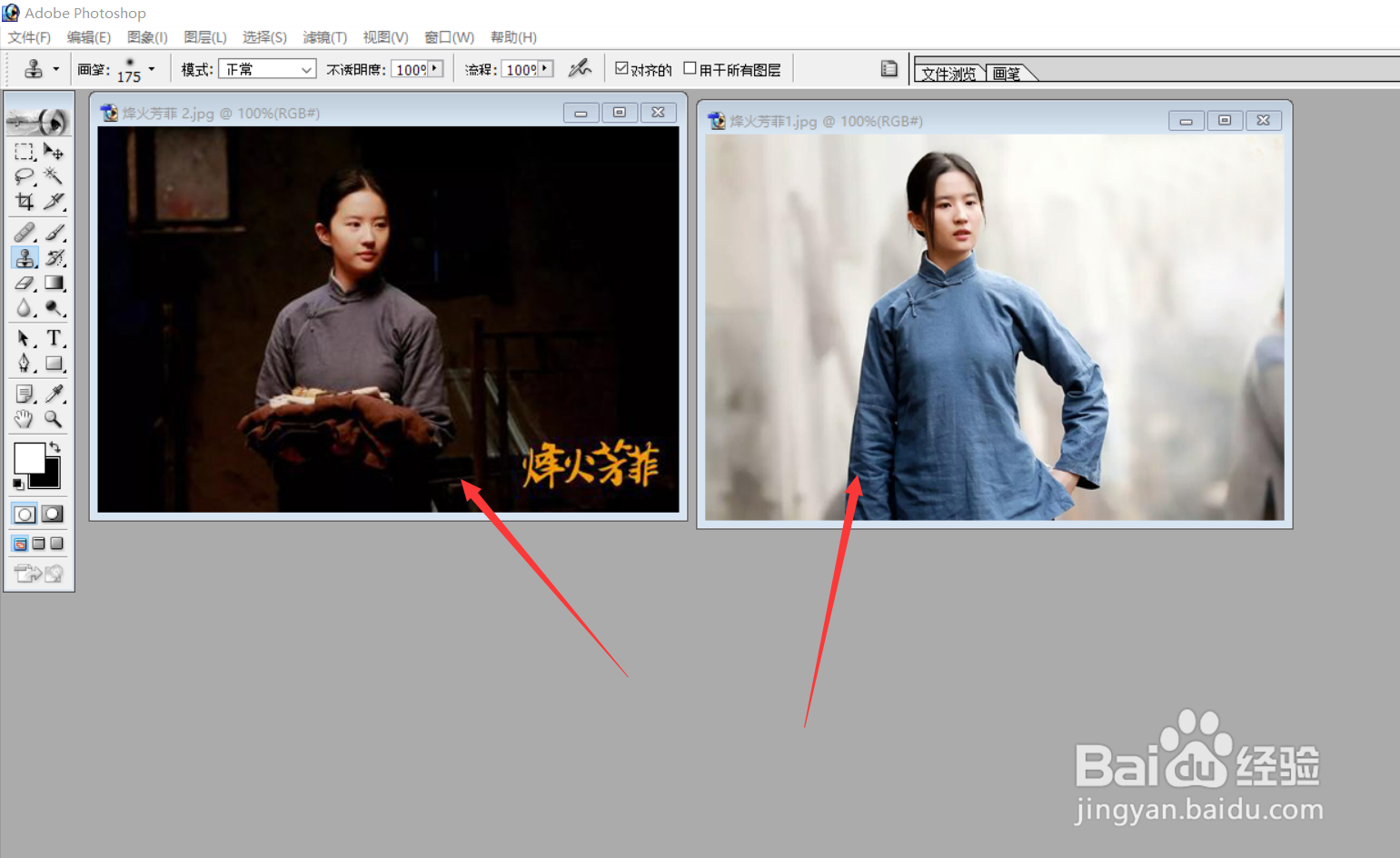Open the 图象(I) menu
Viewport: 1400px width, 858px height.
(147, 37)
